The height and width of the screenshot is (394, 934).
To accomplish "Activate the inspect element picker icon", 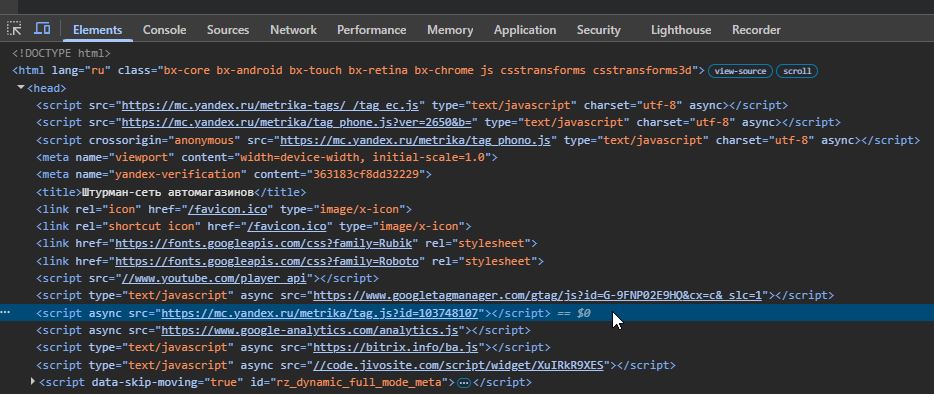I will [x=14, y=29].
